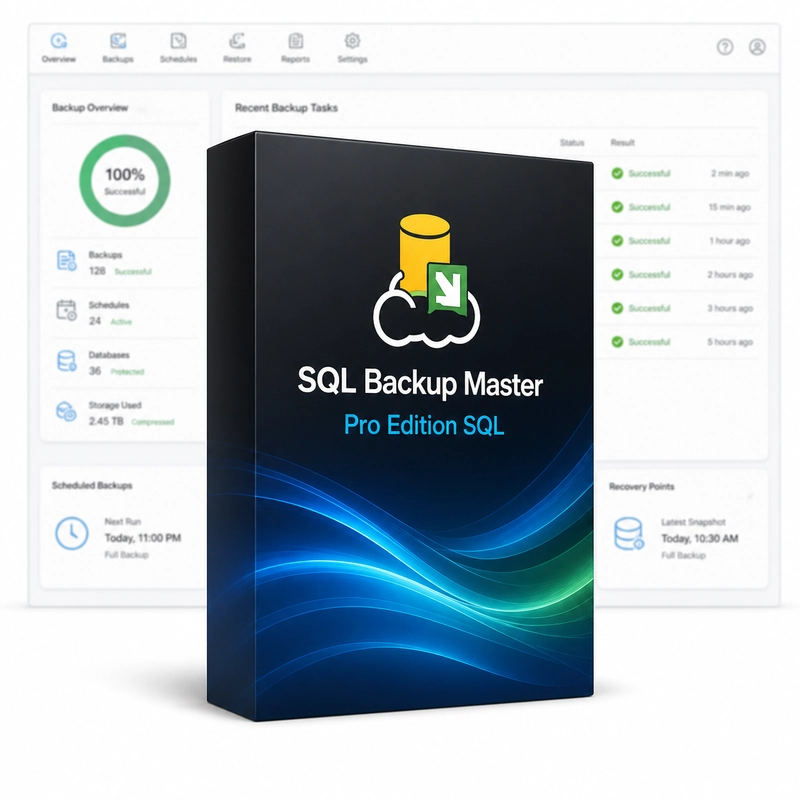Select the Overview label in navigation
Screen dimensions: 800x800
click(x=59, y=59)
